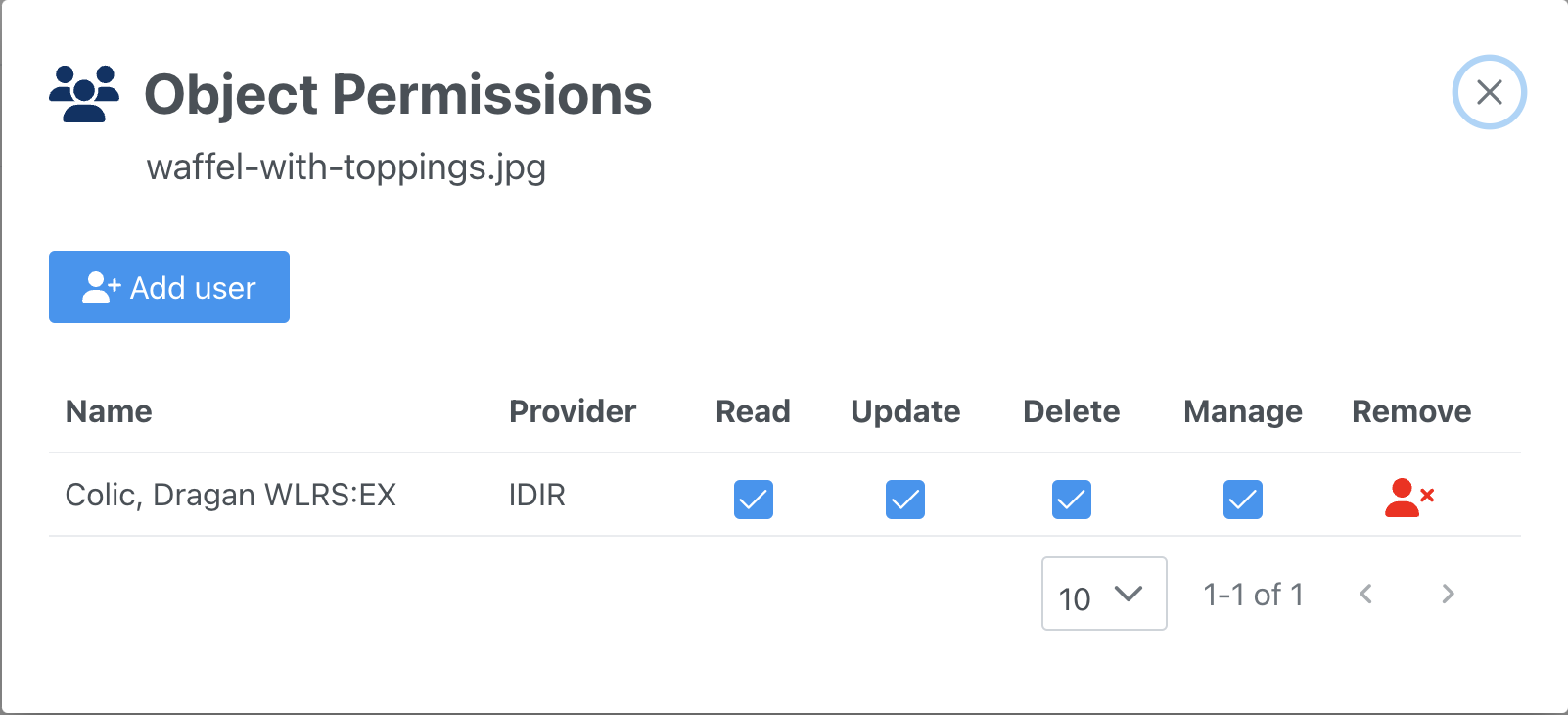Click the Read column header
The width and height of the screenshot is (1568, 715).
(753, 411)
